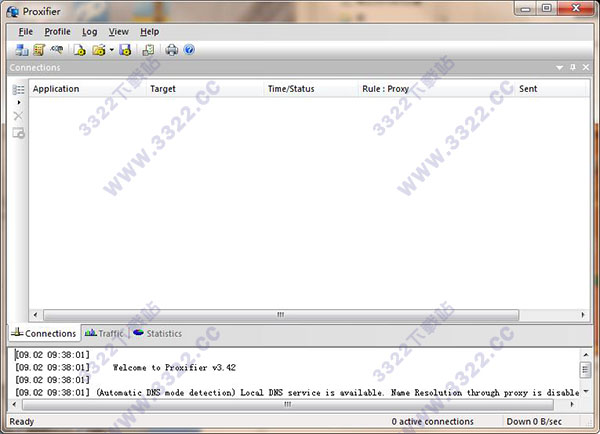Click the bottom sidebar icon below the X
600x434 pixels.
click(18, 133)
